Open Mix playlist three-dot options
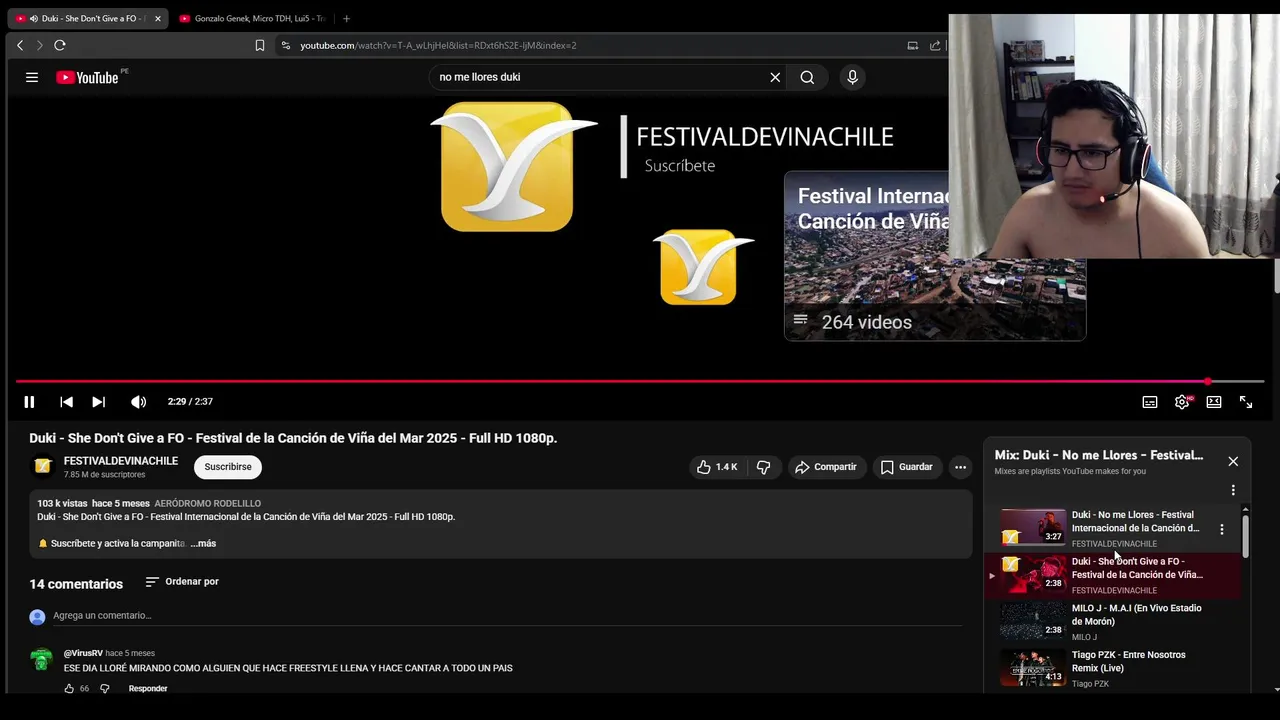The image size is (1280, 720). [1233, 490]
